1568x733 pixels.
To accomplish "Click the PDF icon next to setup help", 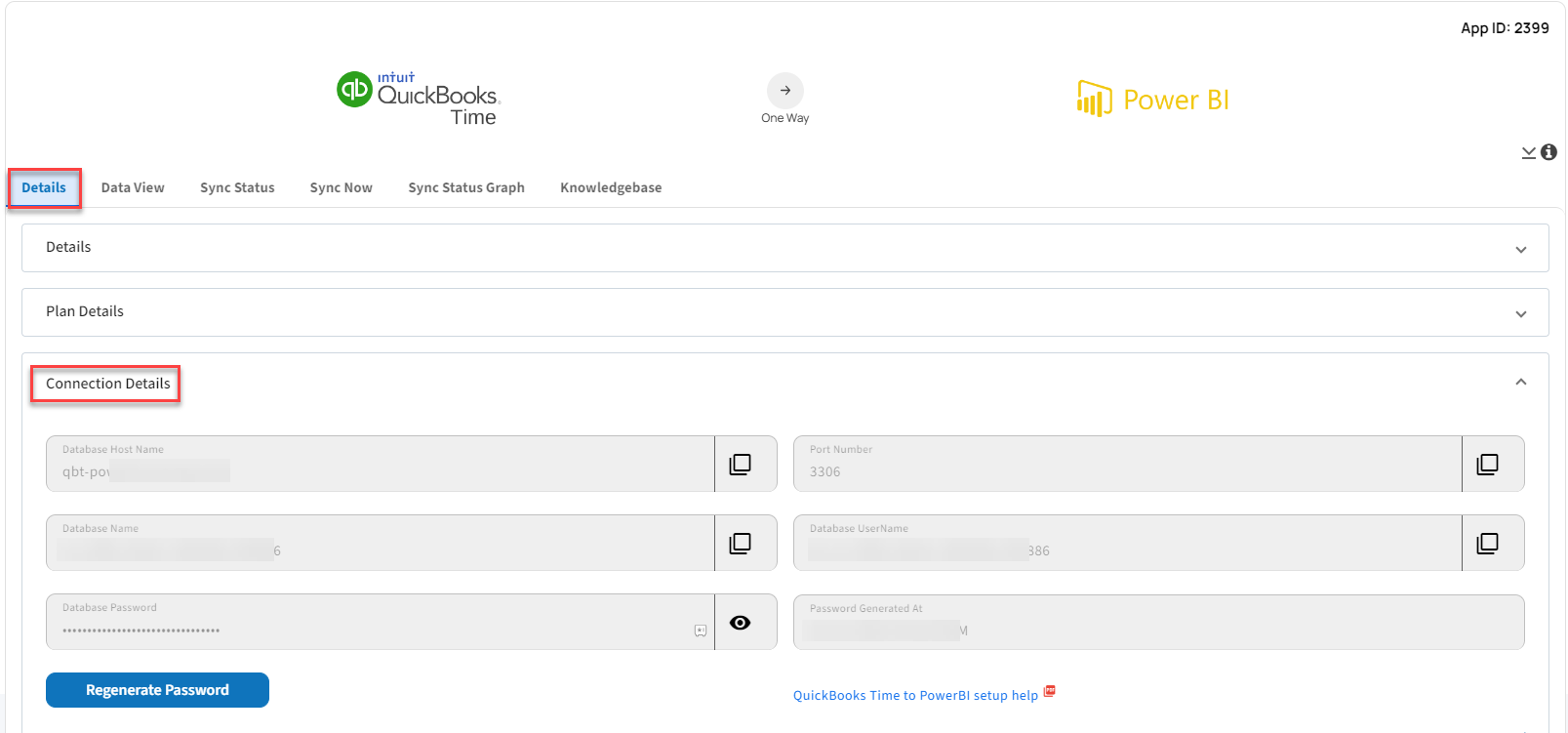I will pyautogui.click(x=1050, y=691).
